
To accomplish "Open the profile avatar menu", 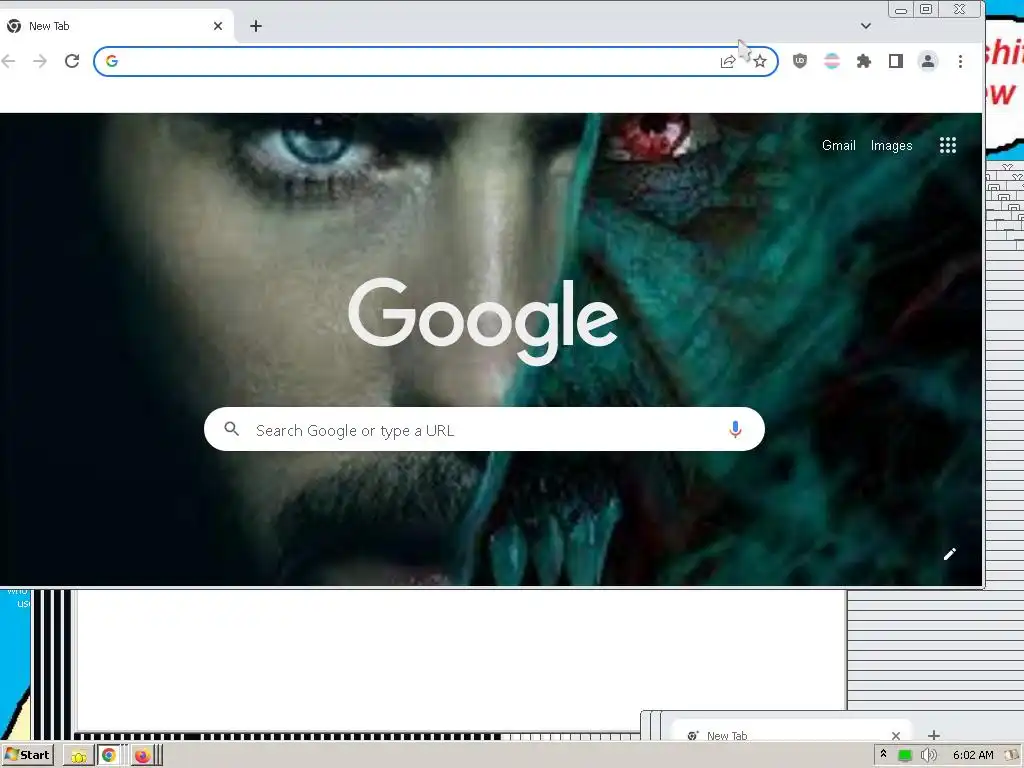I will pos(927,61).
